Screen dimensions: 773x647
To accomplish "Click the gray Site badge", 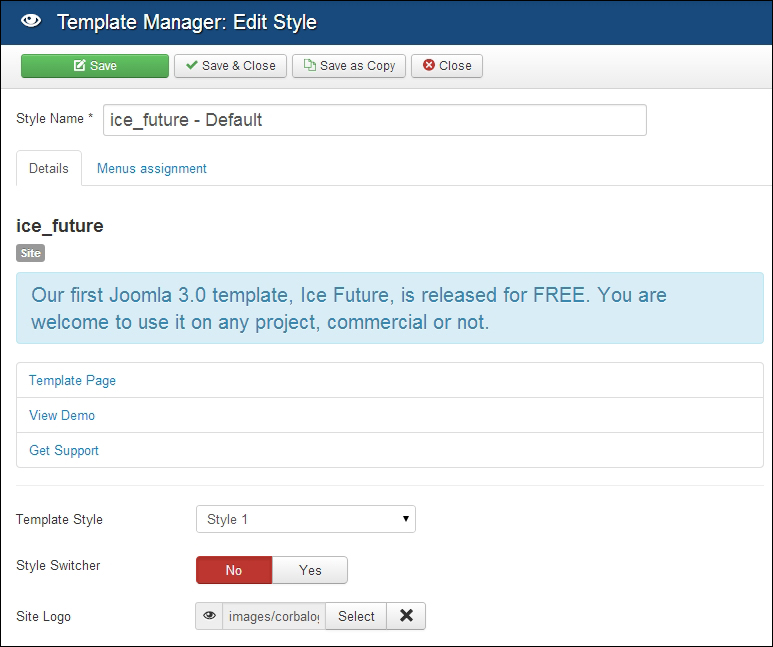I will (x=31, y=253).
